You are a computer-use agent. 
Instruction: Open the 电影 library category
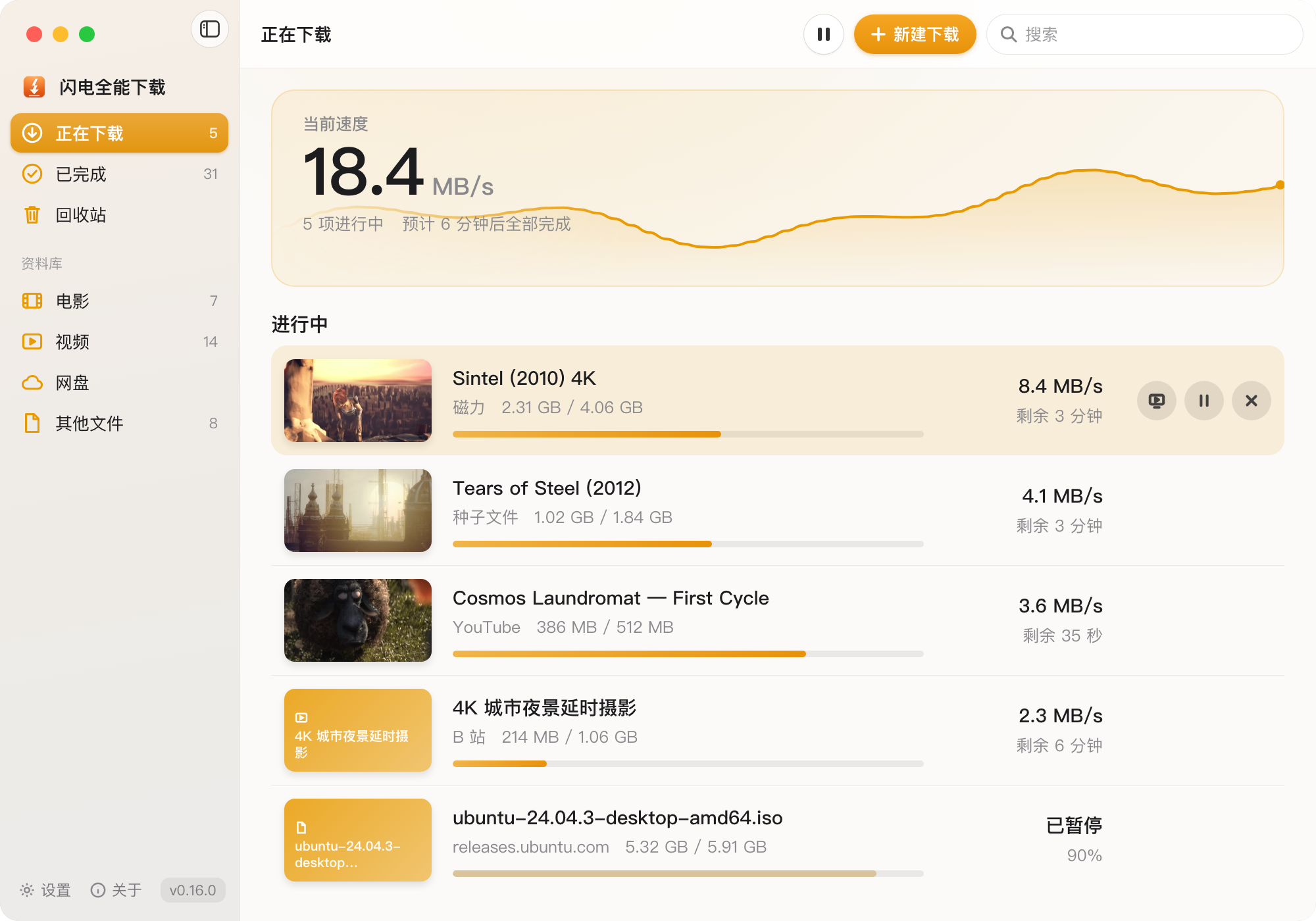[x=119, y=301]
